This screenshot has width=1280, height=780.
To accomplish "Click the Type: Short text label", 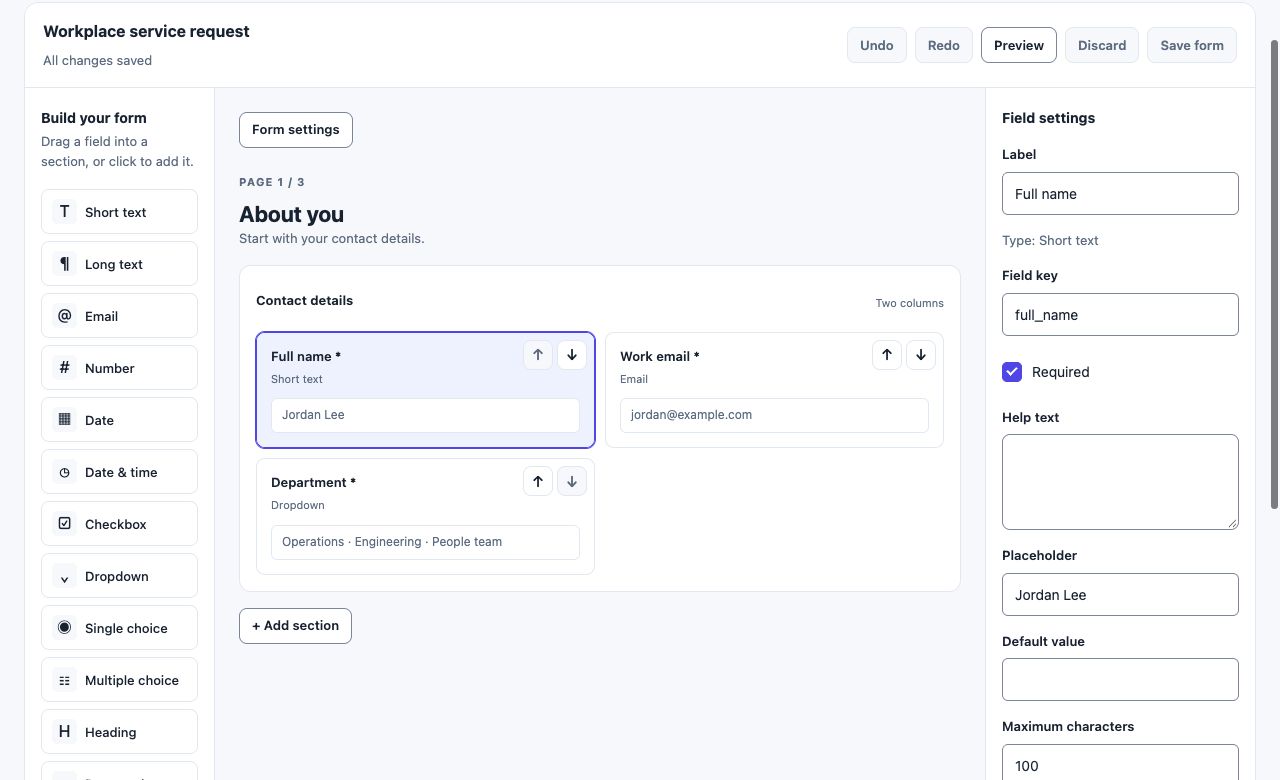I will click(x=1050, y=240).
